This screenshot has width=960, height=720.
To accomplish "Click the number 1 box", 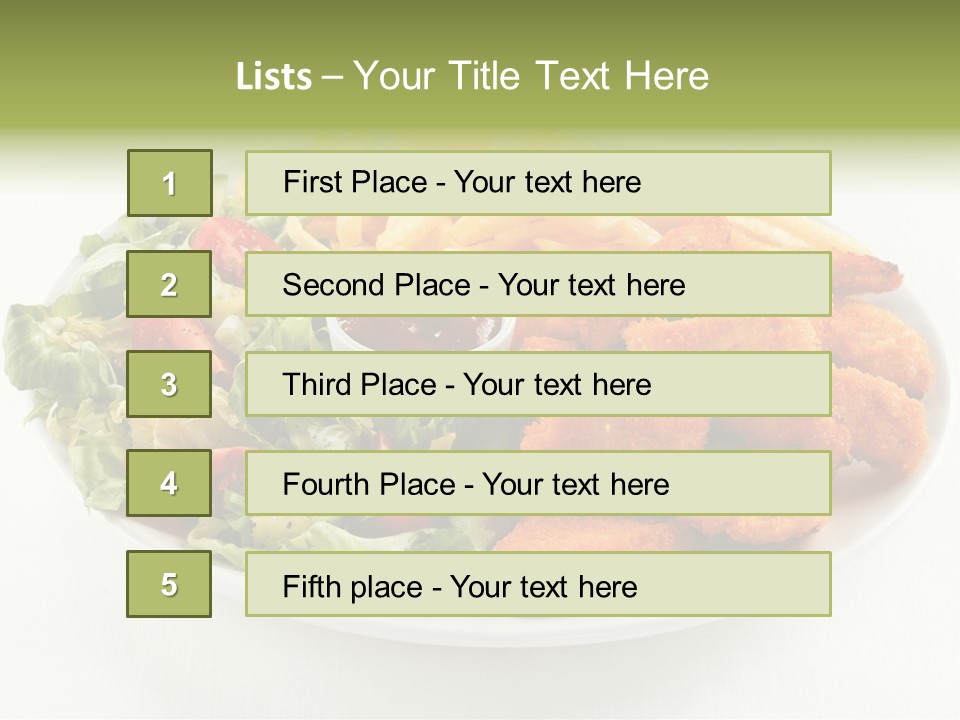I will click(x=169, y=183).
